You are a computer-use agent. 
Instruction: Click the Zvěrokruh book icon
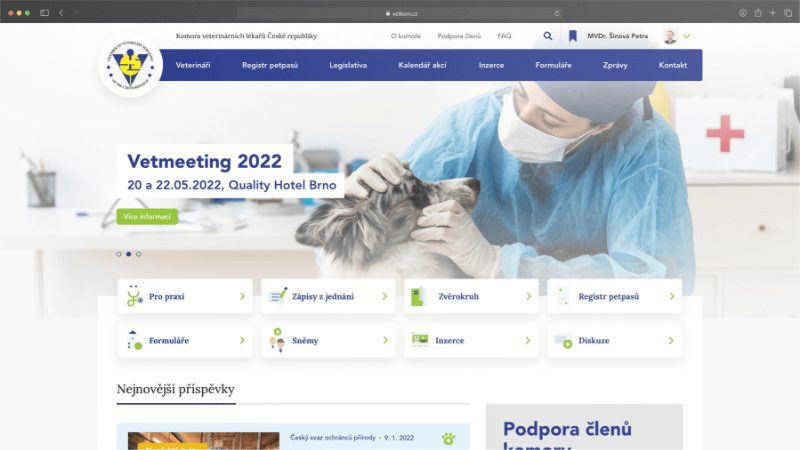coord(420,297)
